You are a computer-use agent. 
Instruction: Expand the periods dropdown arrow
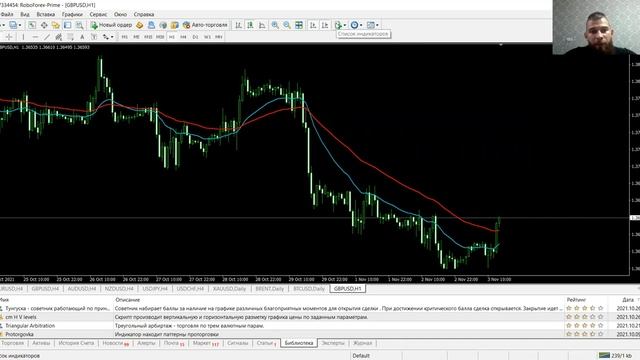(361, 25)
